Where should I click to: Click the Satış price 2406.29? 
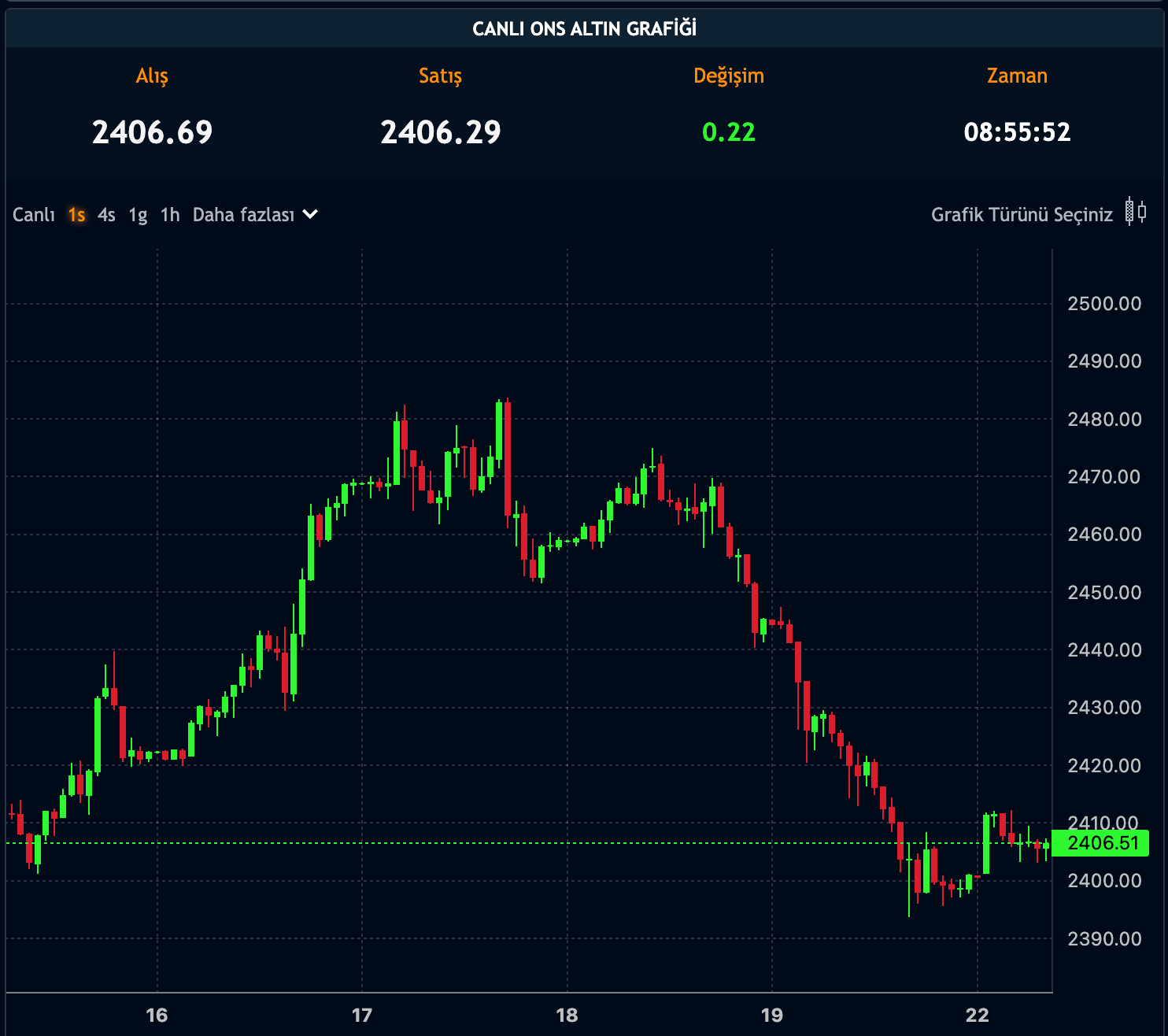click(x=441, y=132)
